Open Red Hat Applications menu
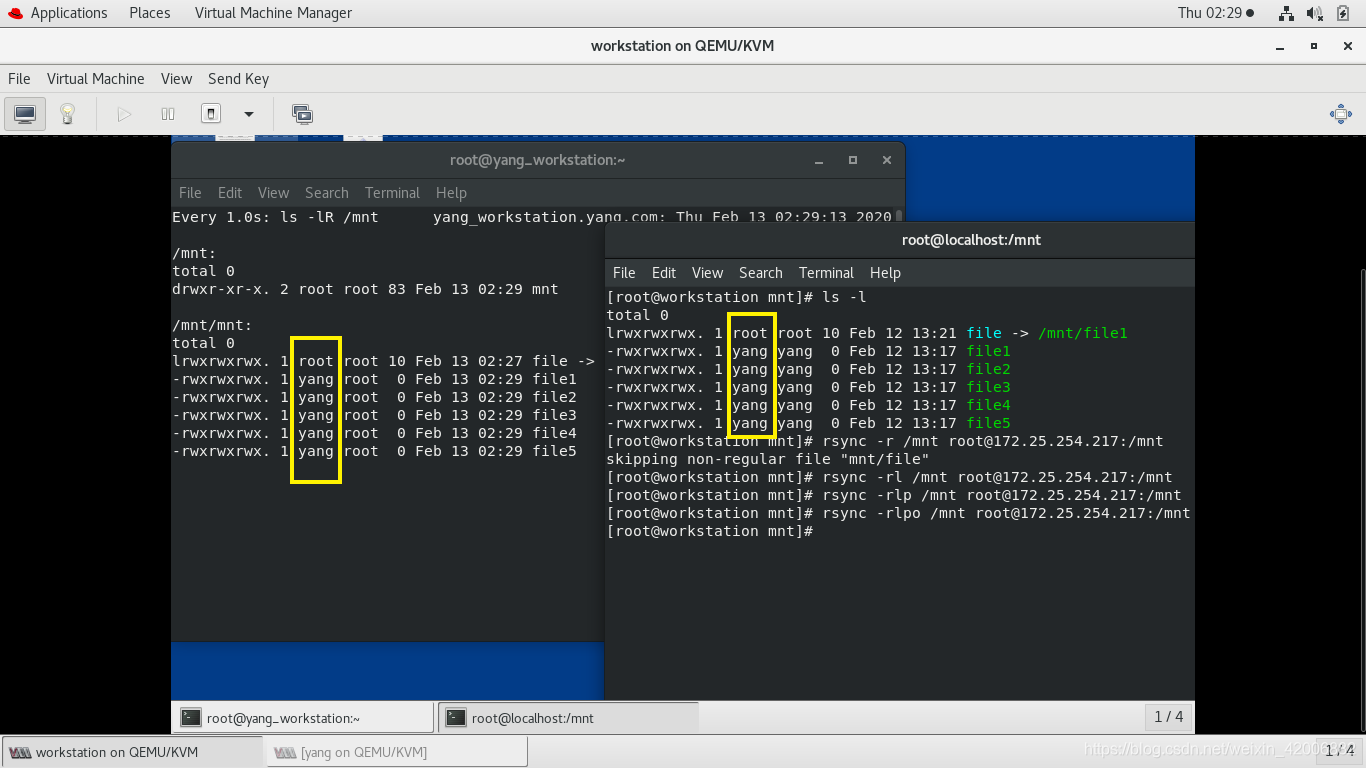 point(57,13)
